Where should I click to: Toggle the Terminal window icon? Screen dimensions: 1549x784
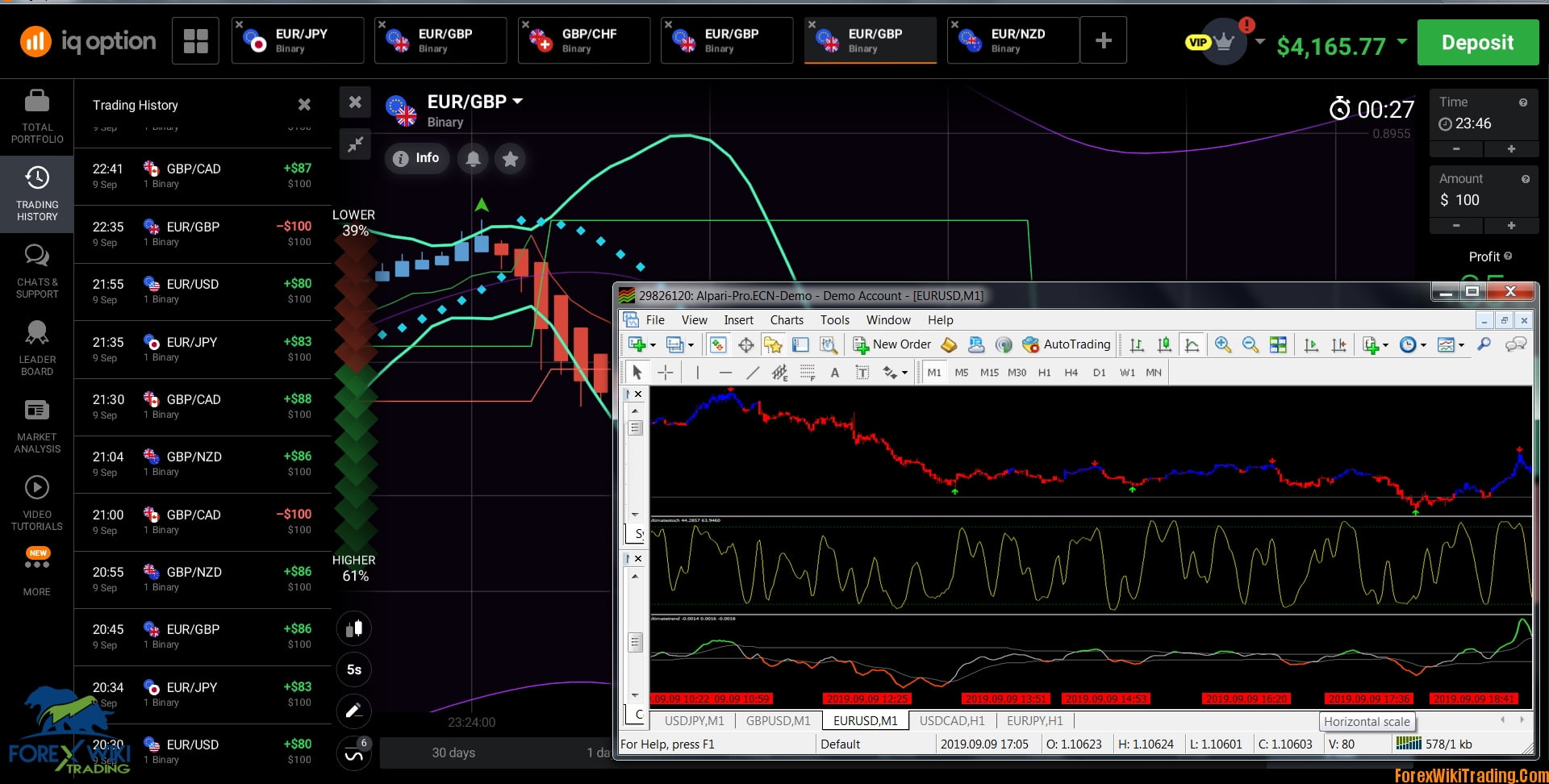[x=800, y=345]
